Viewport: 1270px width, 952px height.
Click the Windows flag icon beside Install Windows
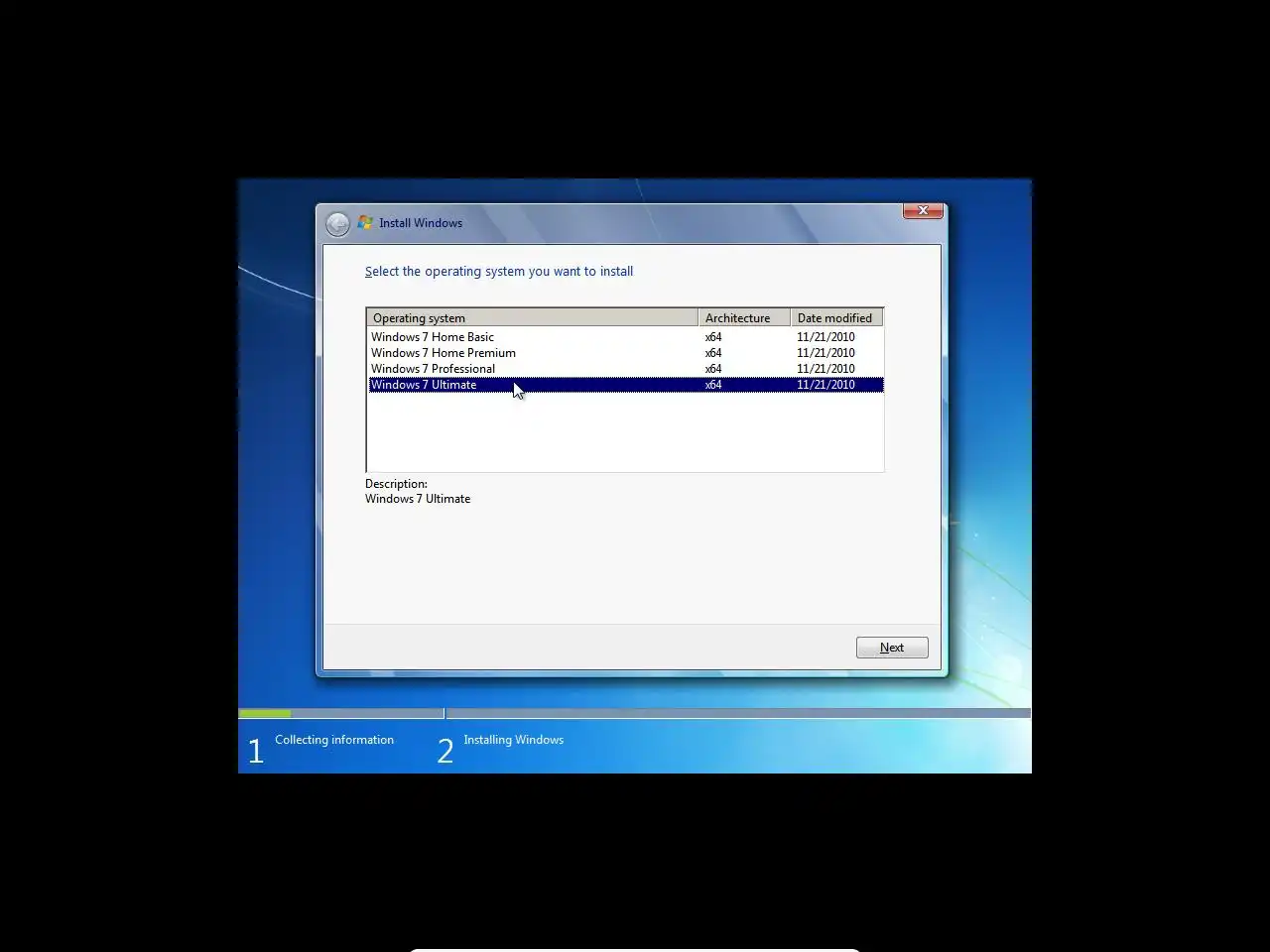click(x=365, y=222)
